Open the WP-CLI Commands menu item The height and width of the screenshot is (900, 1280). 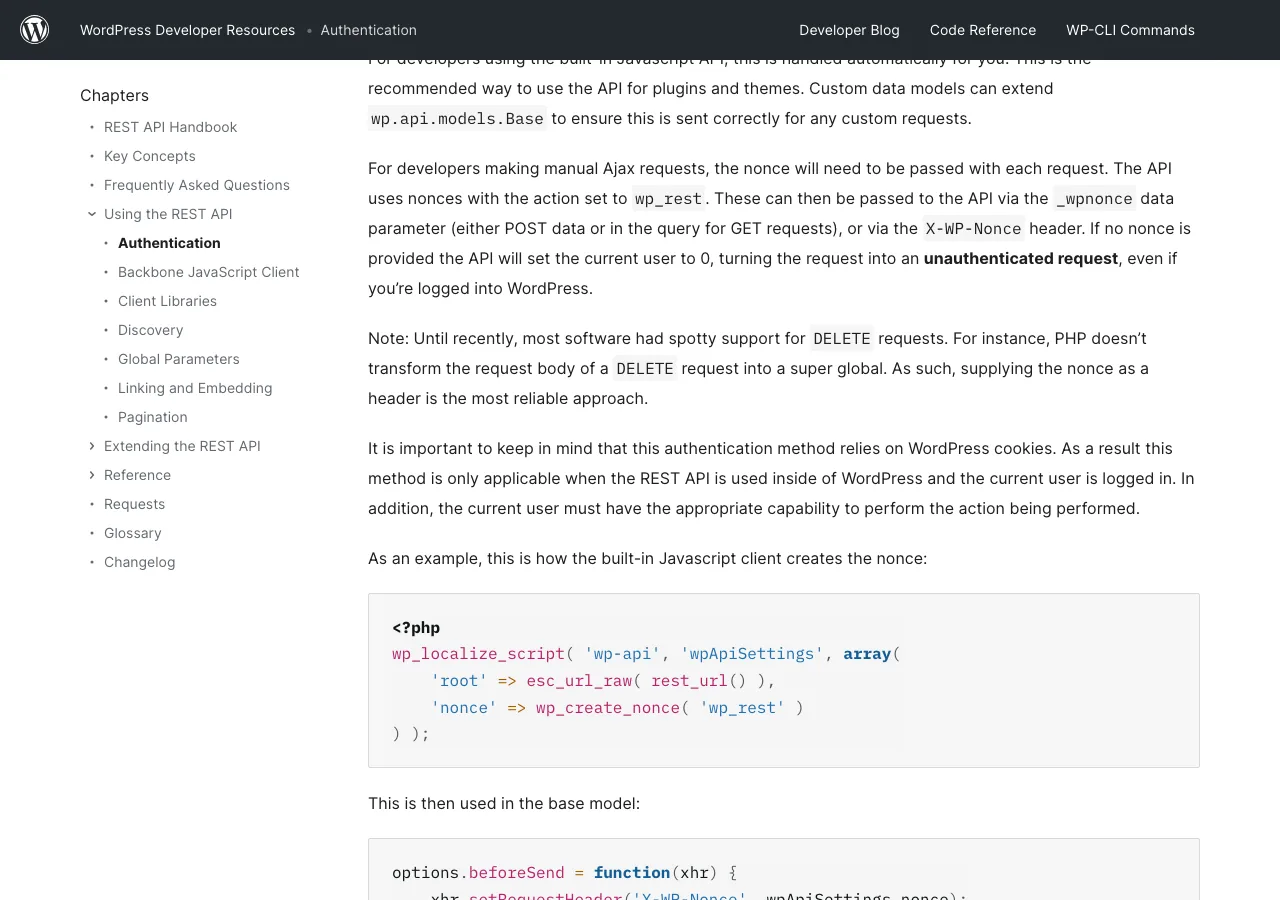coord(1130,30)
